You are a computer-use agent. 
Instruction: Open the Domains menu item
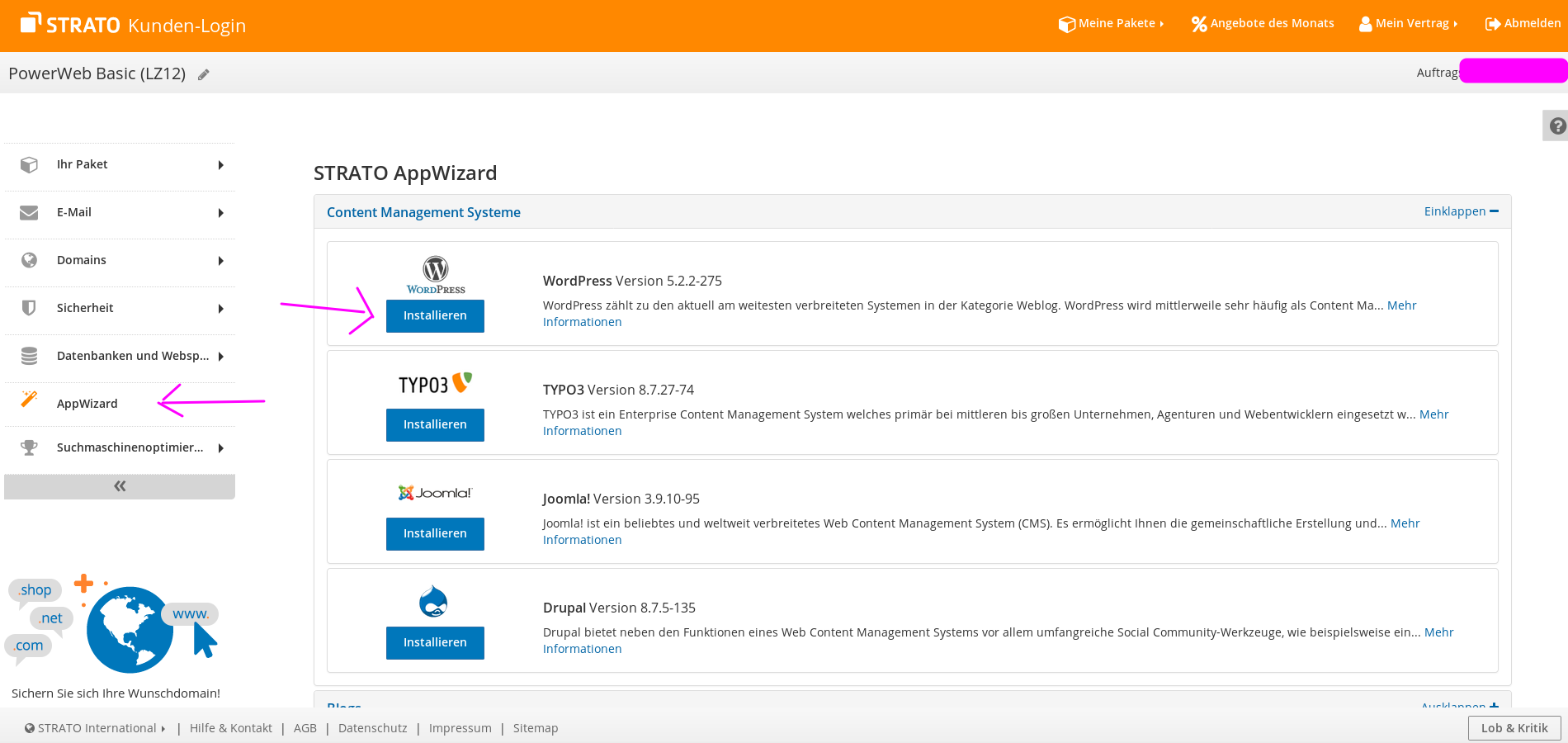(x=120, y=261)
